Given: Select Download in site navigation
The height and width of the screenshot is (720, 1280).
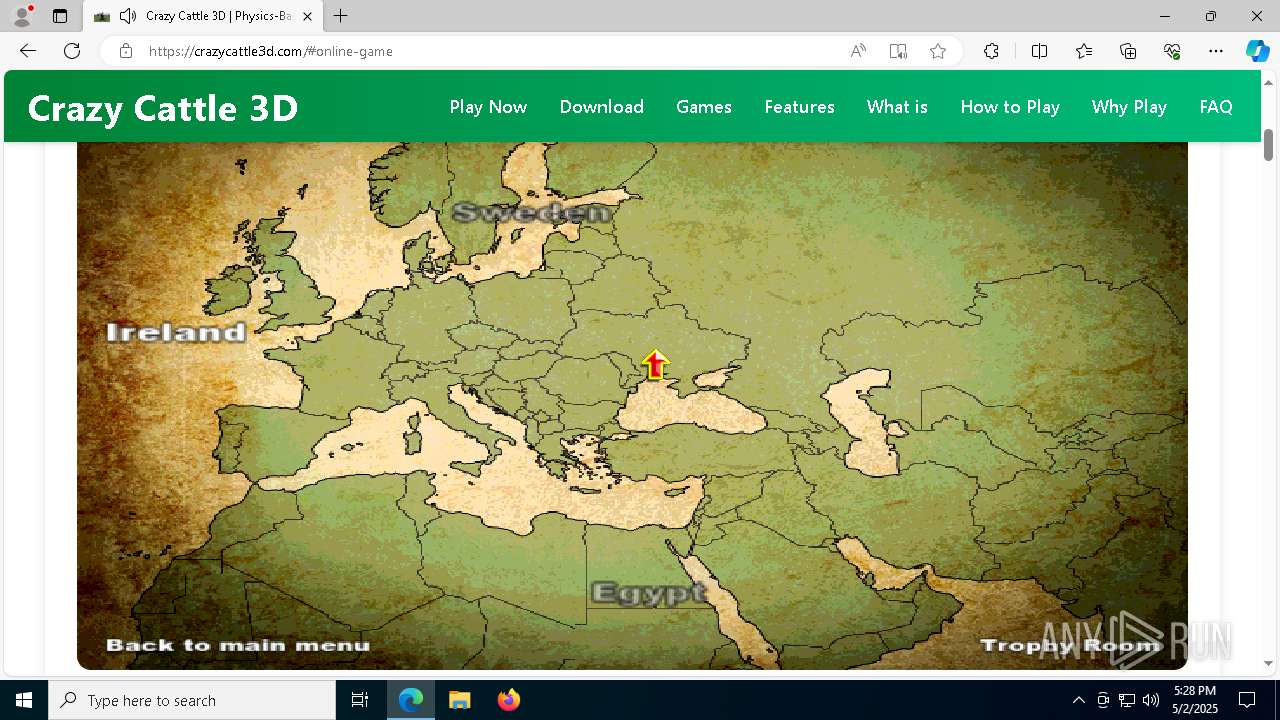Looking at the screenshot, I should (602, 107).
